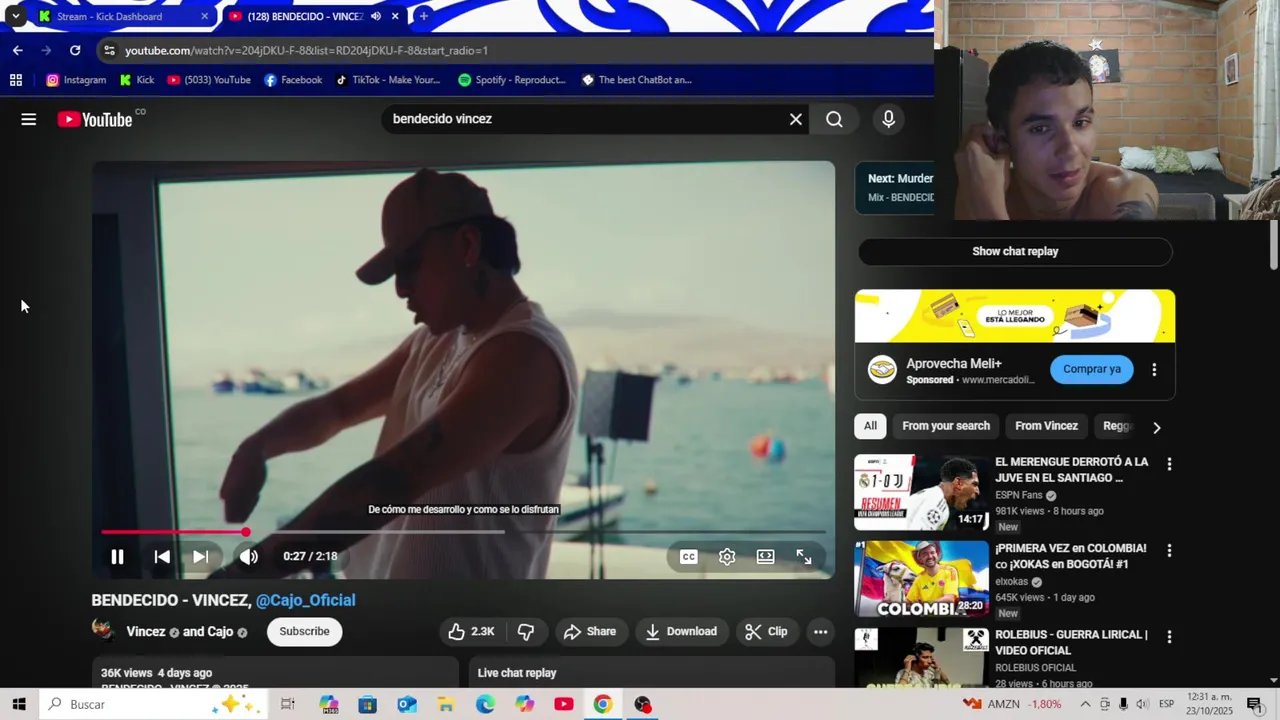Open options for Rolebius Guerra Lirical video
This screenshot has width=1280, height=720.
coord(1169,636)
